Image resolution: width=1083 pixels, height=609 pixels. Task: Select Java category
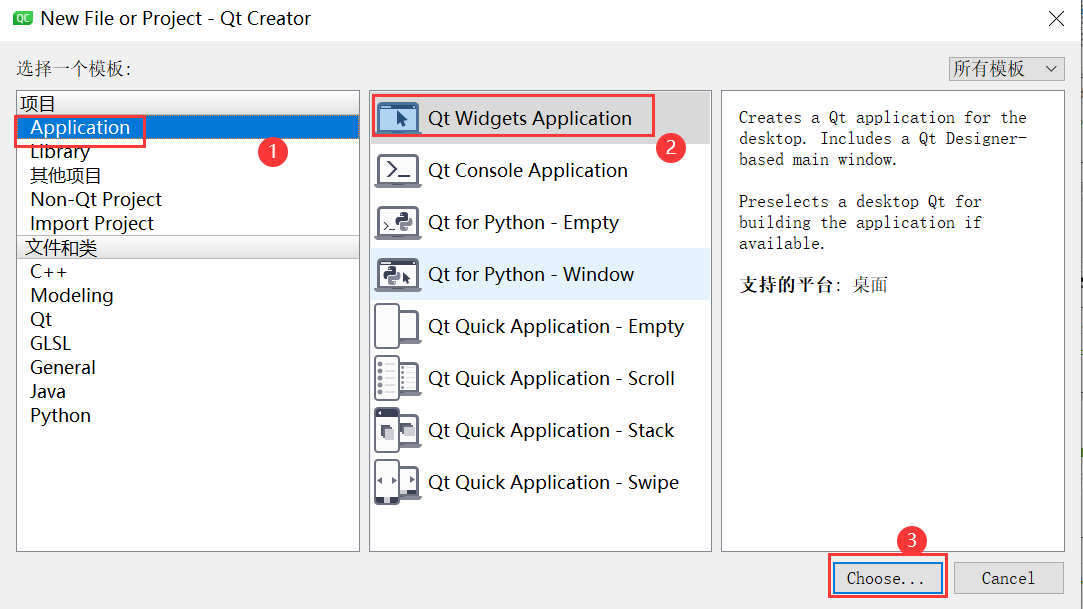[188, 392]
